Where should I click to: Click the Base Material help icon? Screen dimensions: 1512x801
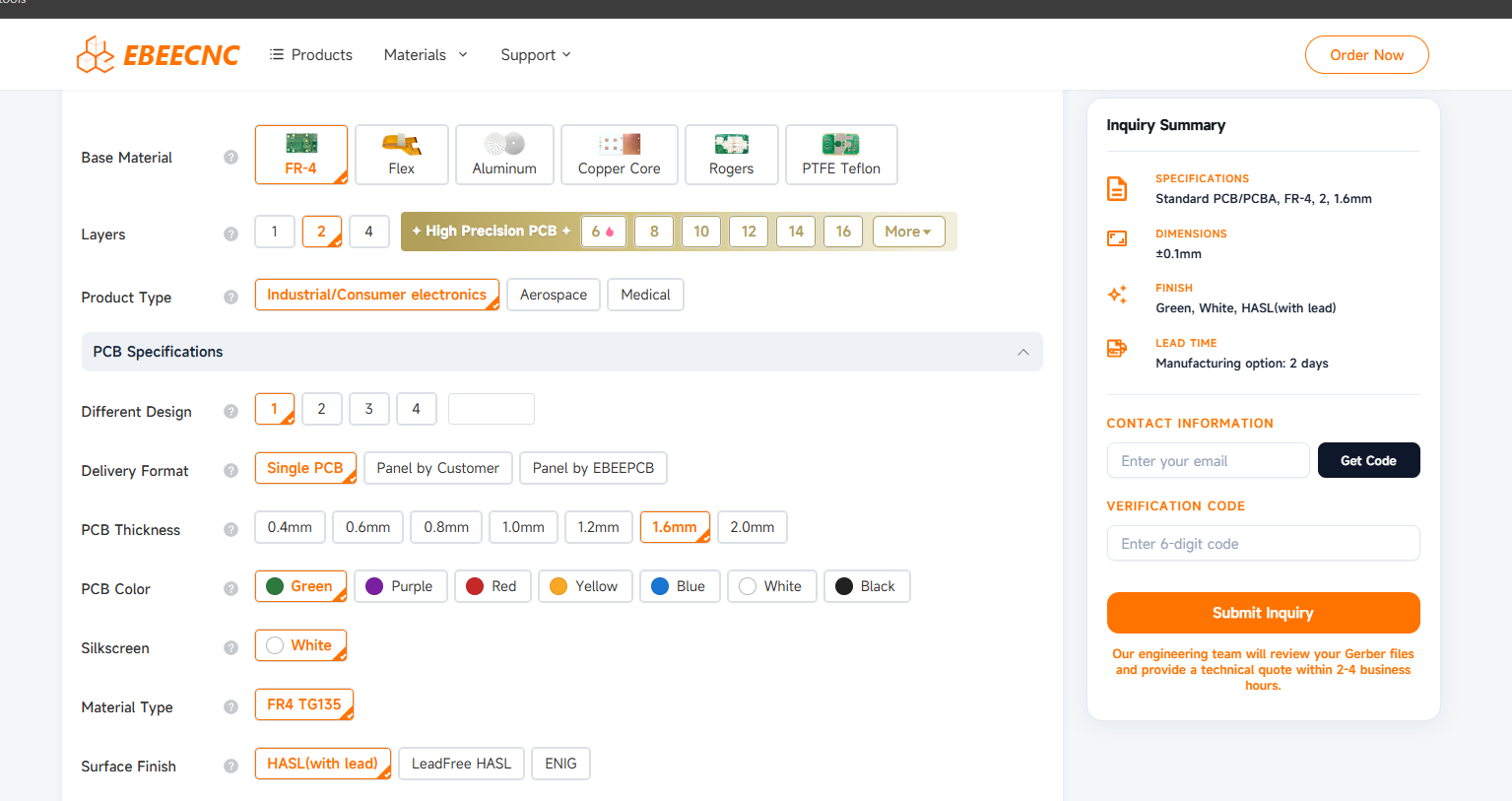[230, 158]
